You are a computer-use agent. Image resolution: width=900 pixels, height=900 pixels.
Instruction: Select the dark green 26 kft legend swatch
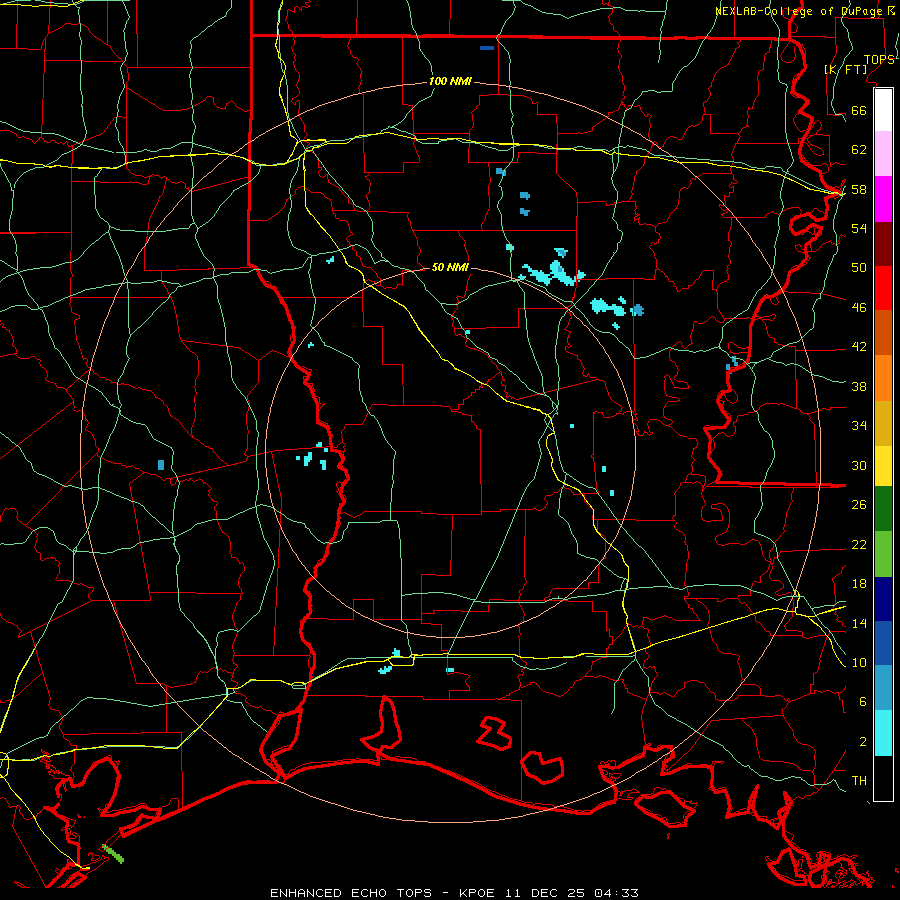tap(883, 509)
